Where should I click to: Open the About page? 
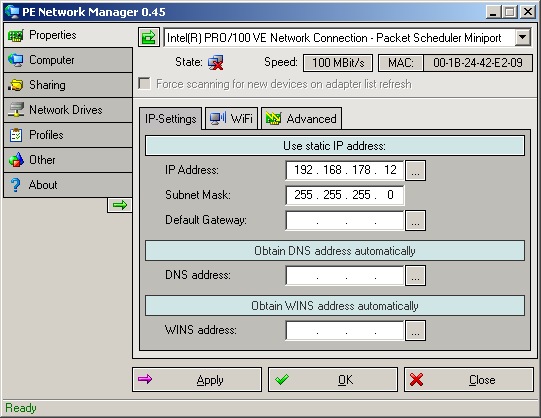(68, 185)
